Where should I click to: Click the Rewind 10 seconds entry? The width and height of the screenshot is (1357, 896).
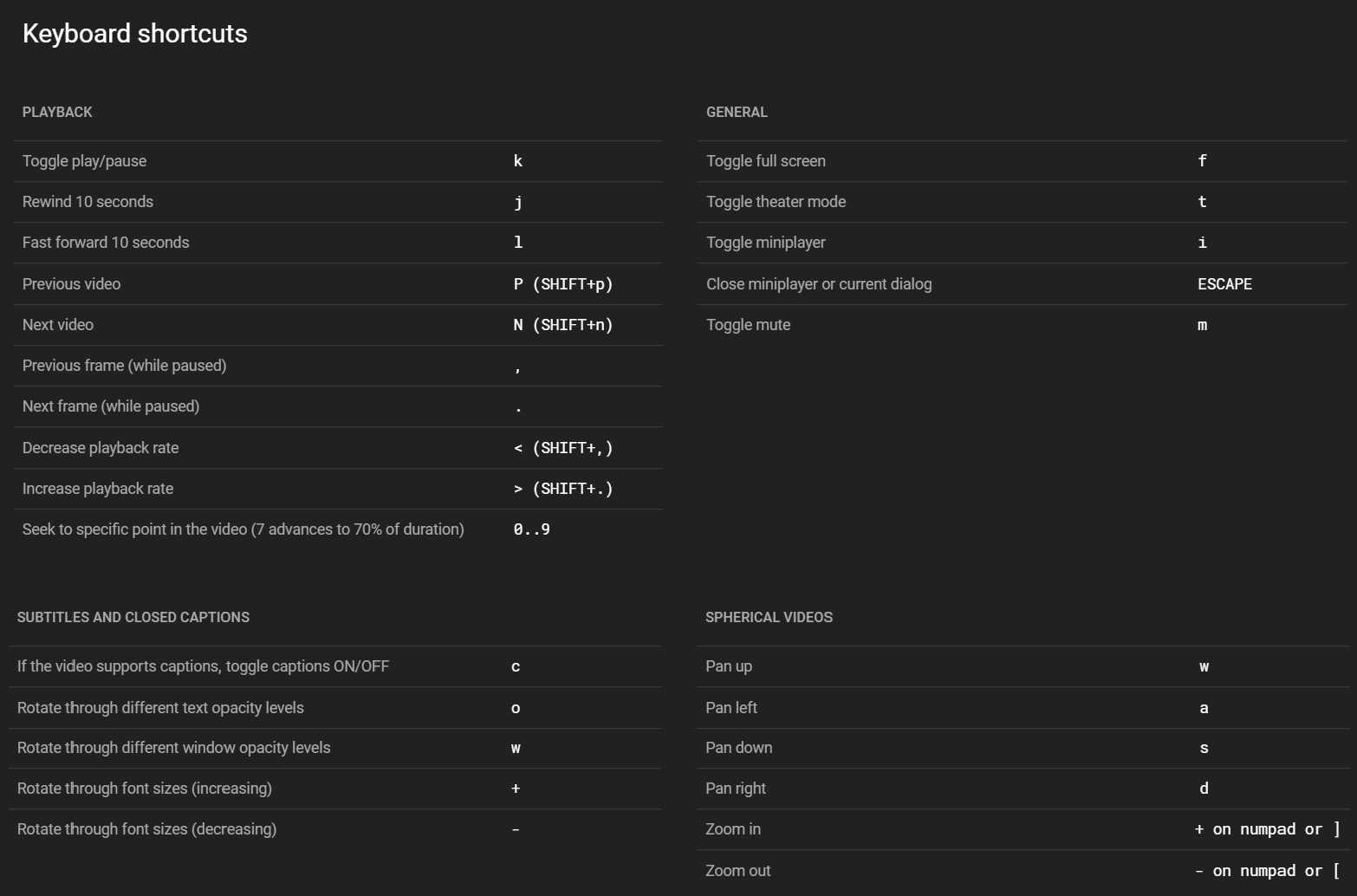(88, 202)
